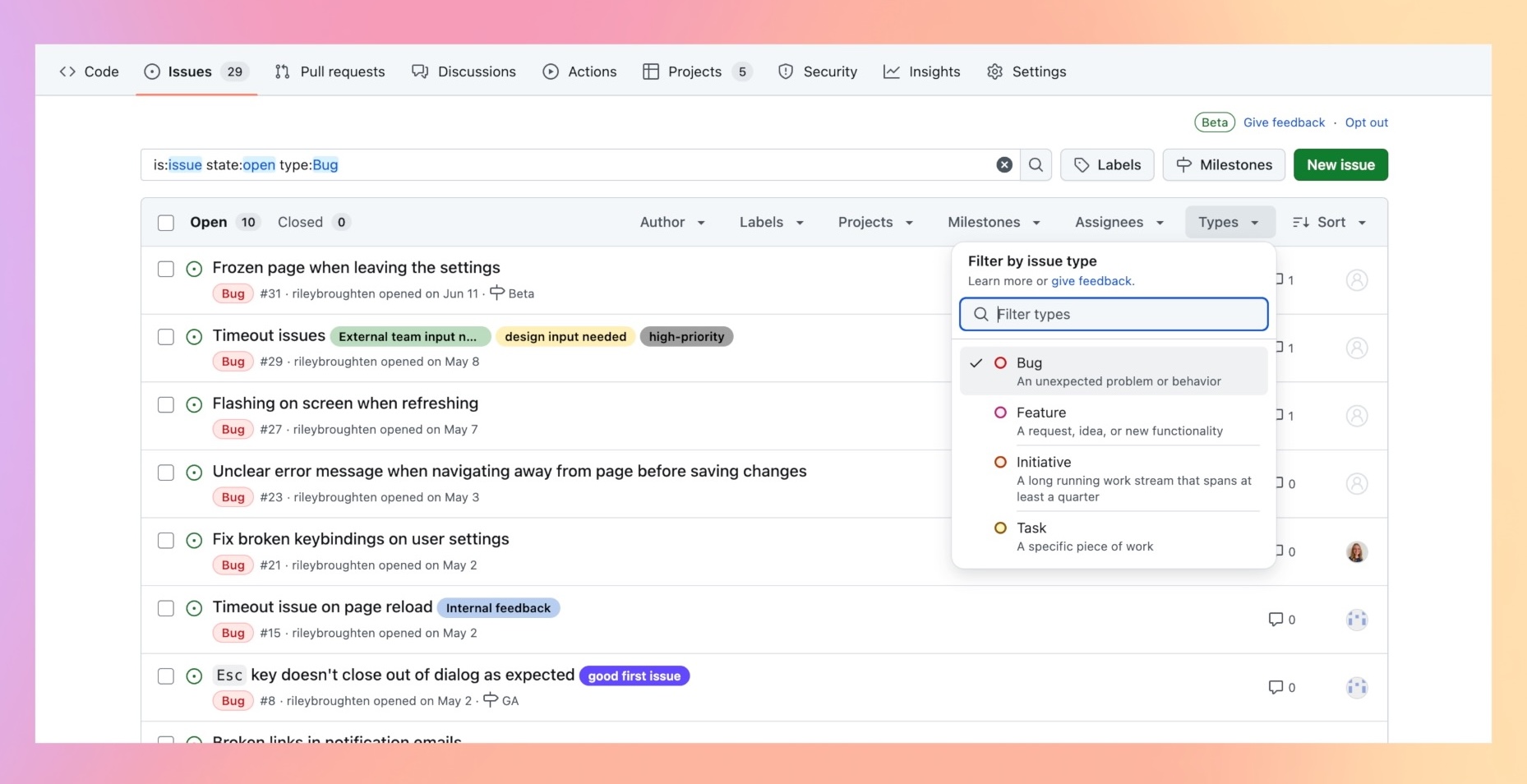Click the Settings gear icon in repo nav
The height and width of the screenshot is (784, 1527).
click(994, 71)
